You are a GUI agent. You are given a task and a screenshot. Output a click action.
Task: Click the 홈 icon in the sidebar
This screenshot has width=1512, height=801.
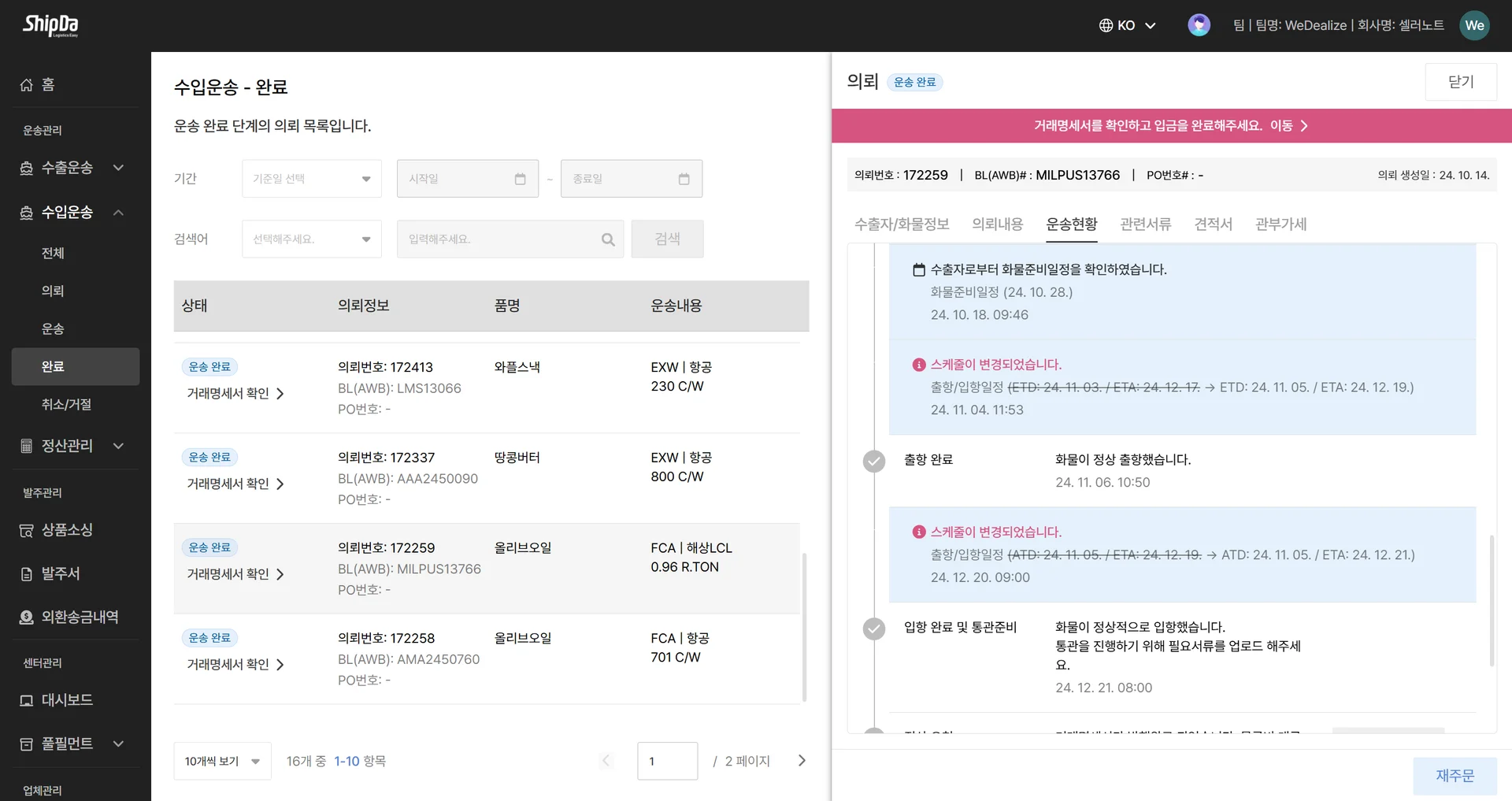click(27, 84)
